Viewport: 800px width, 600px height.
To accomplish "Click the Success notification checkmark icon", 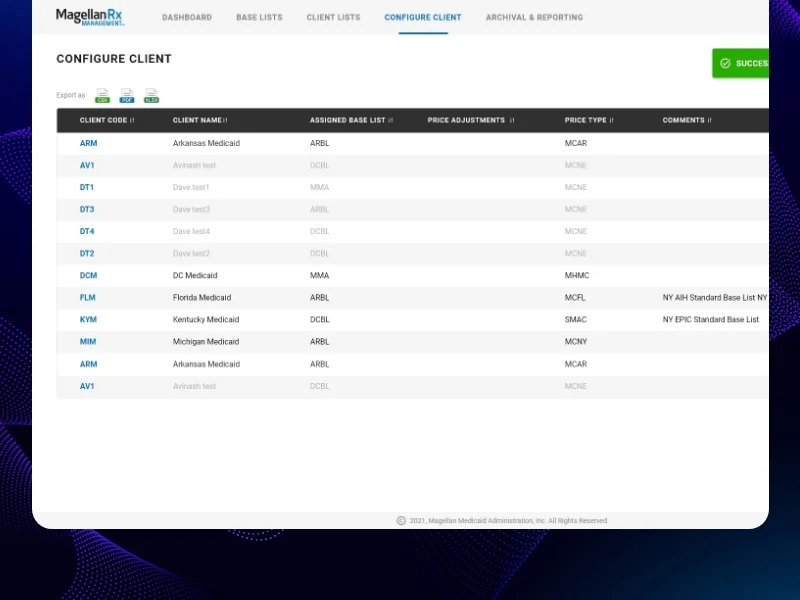I will pyautogui.click(x=725, y=63).
